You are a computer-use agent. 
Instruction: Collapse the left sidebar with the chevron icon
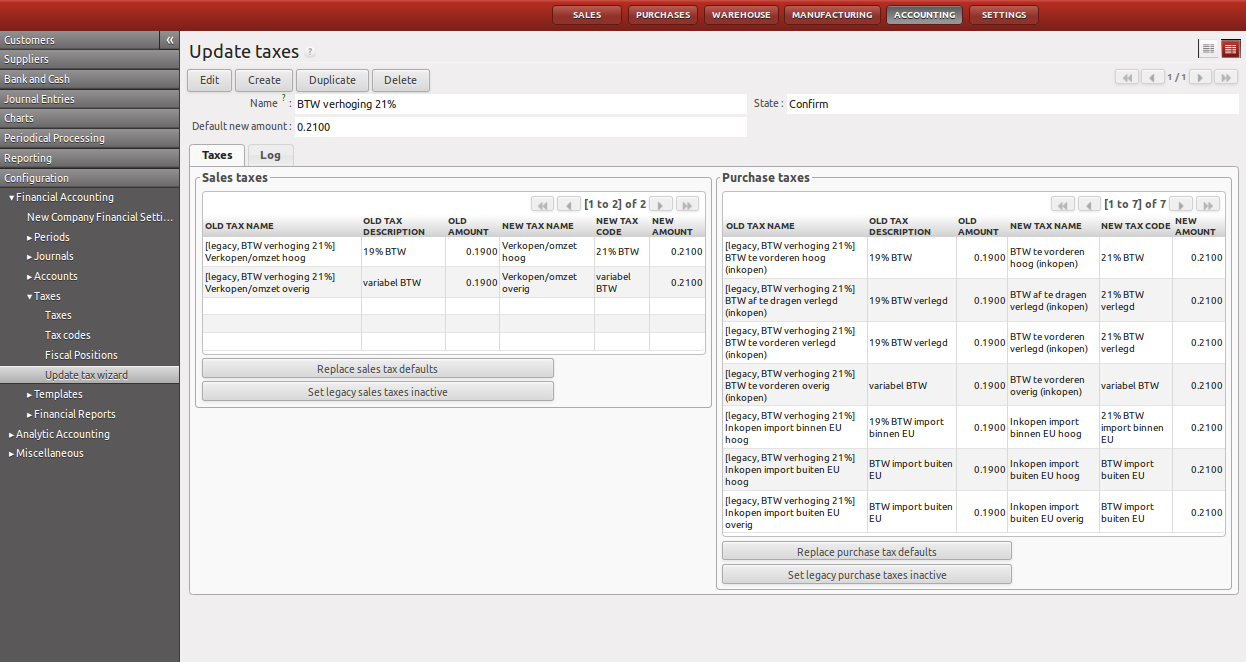click(x=169, y=39)
